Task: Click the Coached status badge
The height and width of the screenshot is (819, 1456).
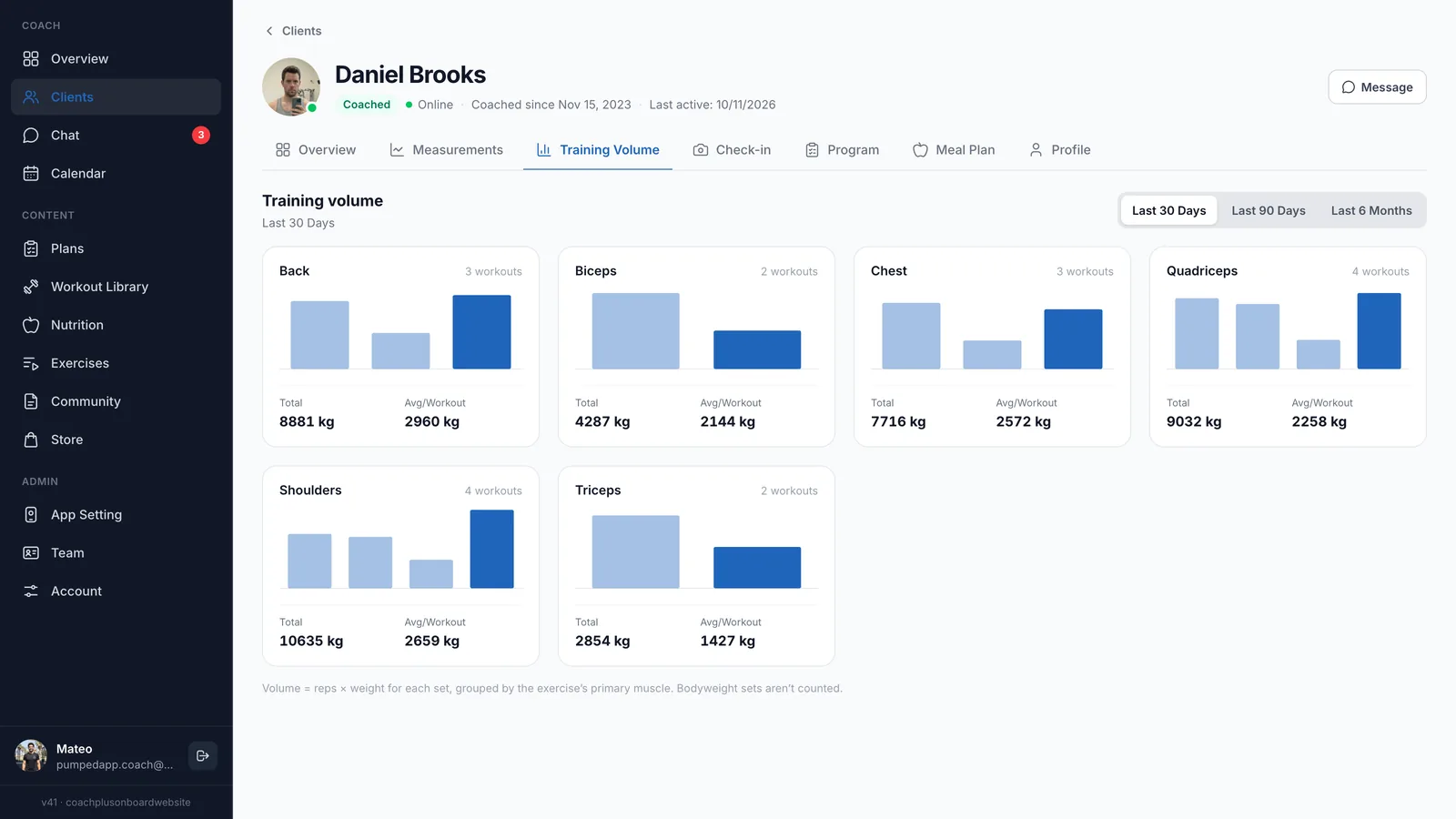Action: 367,105
